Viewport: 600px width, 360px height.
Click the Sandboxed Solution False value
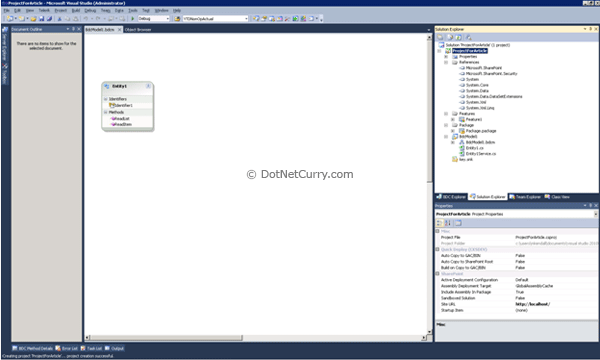(x=520, y=298)
